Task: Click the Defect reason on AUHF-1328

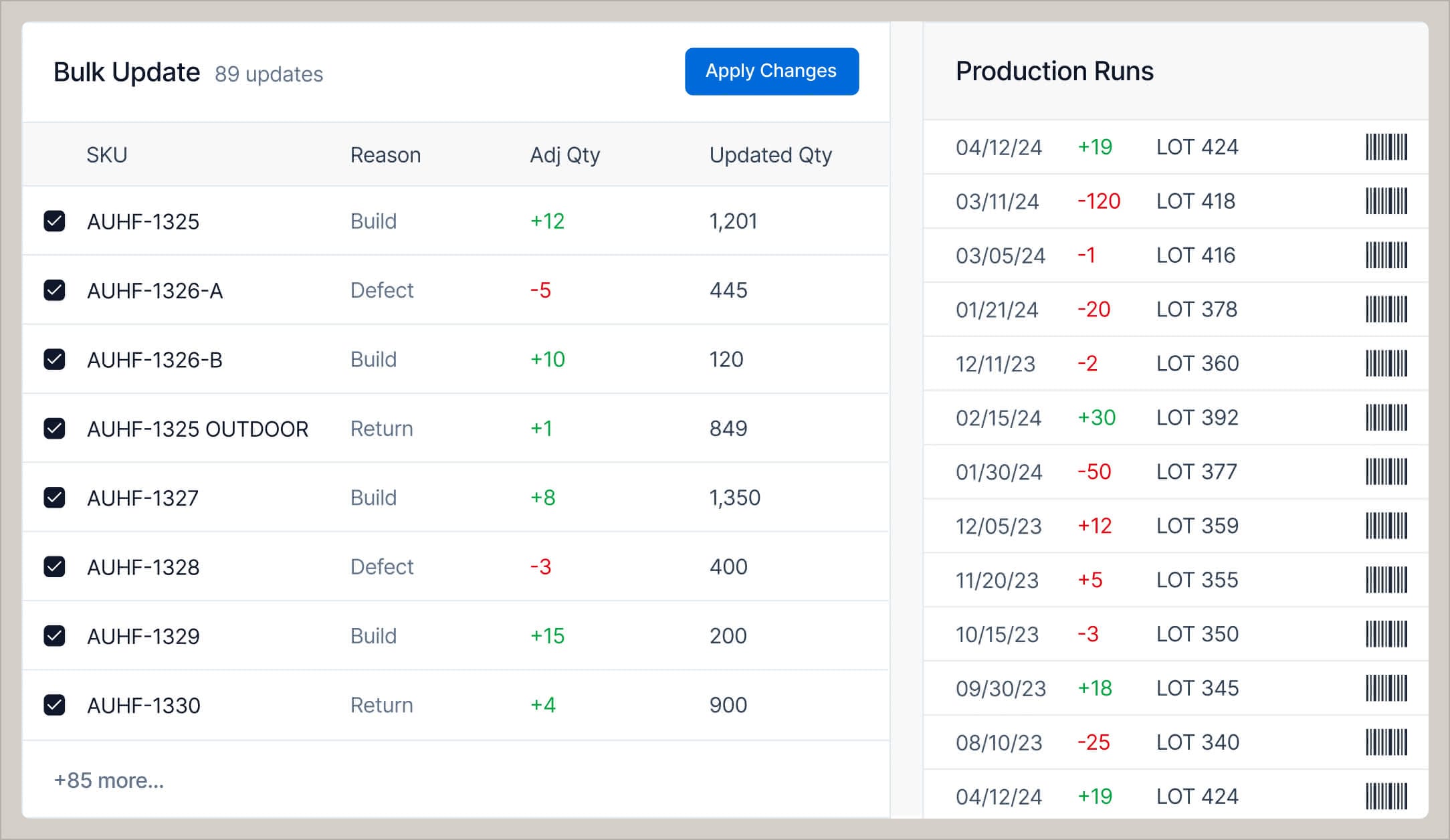Action: 381,567
